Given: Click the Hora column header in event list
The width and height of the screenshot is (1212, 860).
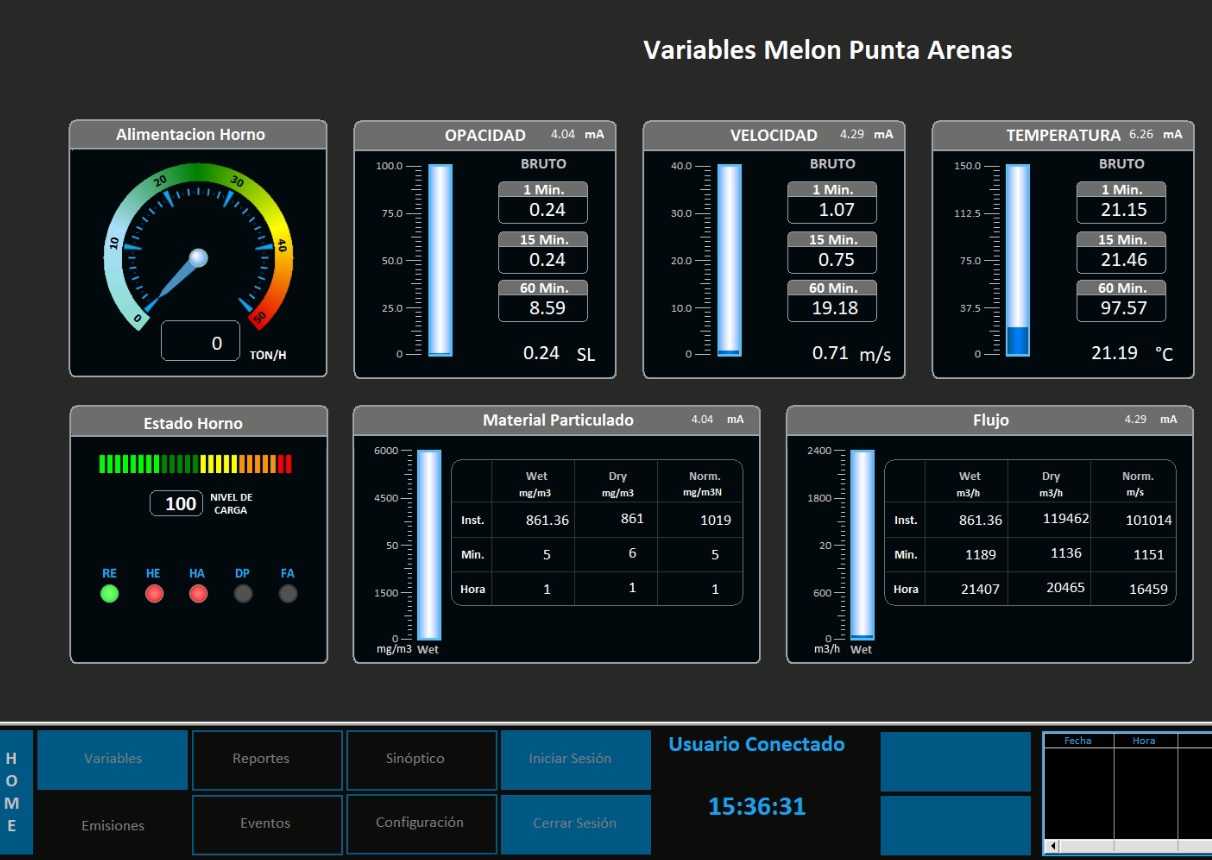Looking at the screenshot, I should coord(1145,741).
